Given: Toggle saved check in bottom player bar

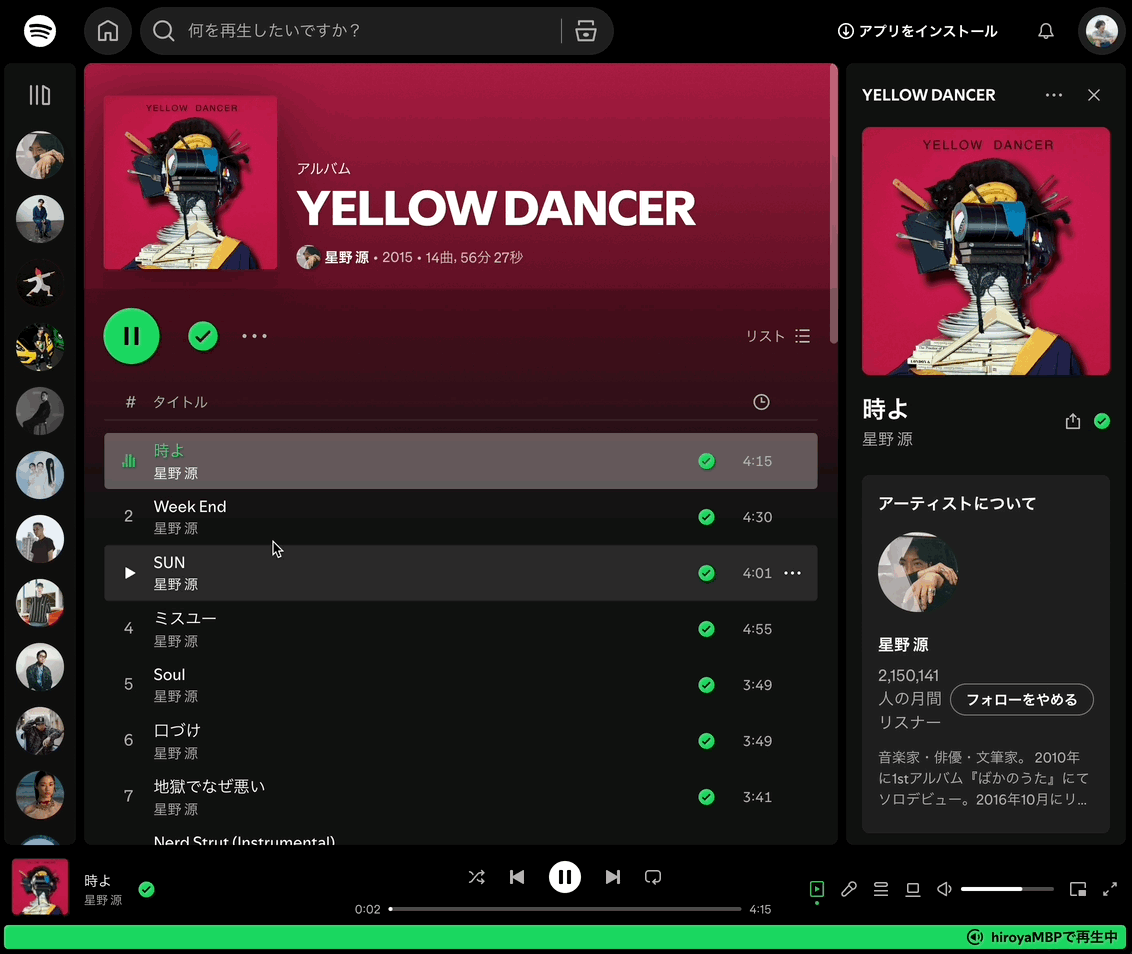Looking at the screenshot, I should 147,889.
